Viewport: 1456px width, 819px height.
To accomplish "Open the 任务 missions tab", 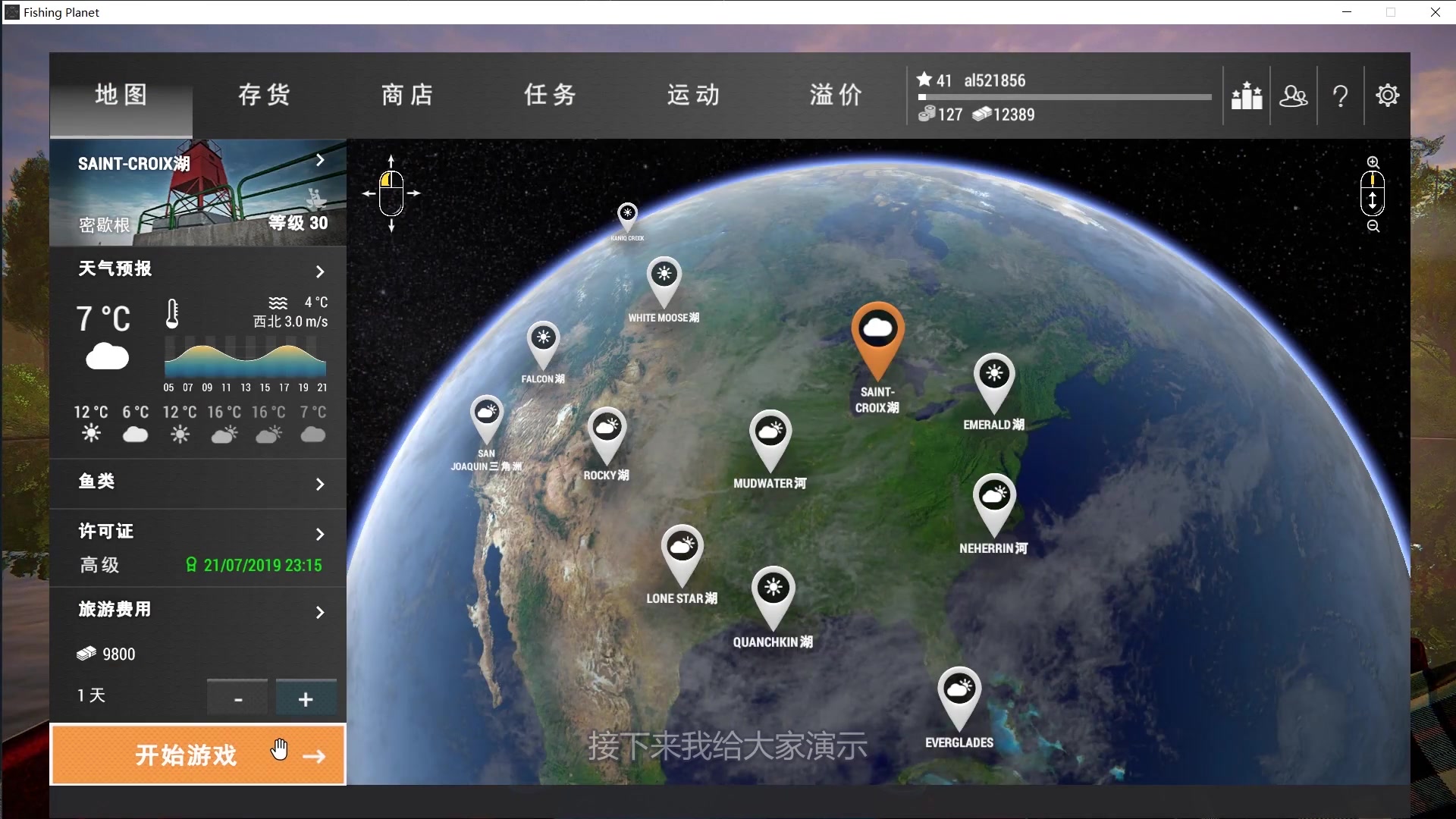I will pyautogui.click(x=551, y=95).
